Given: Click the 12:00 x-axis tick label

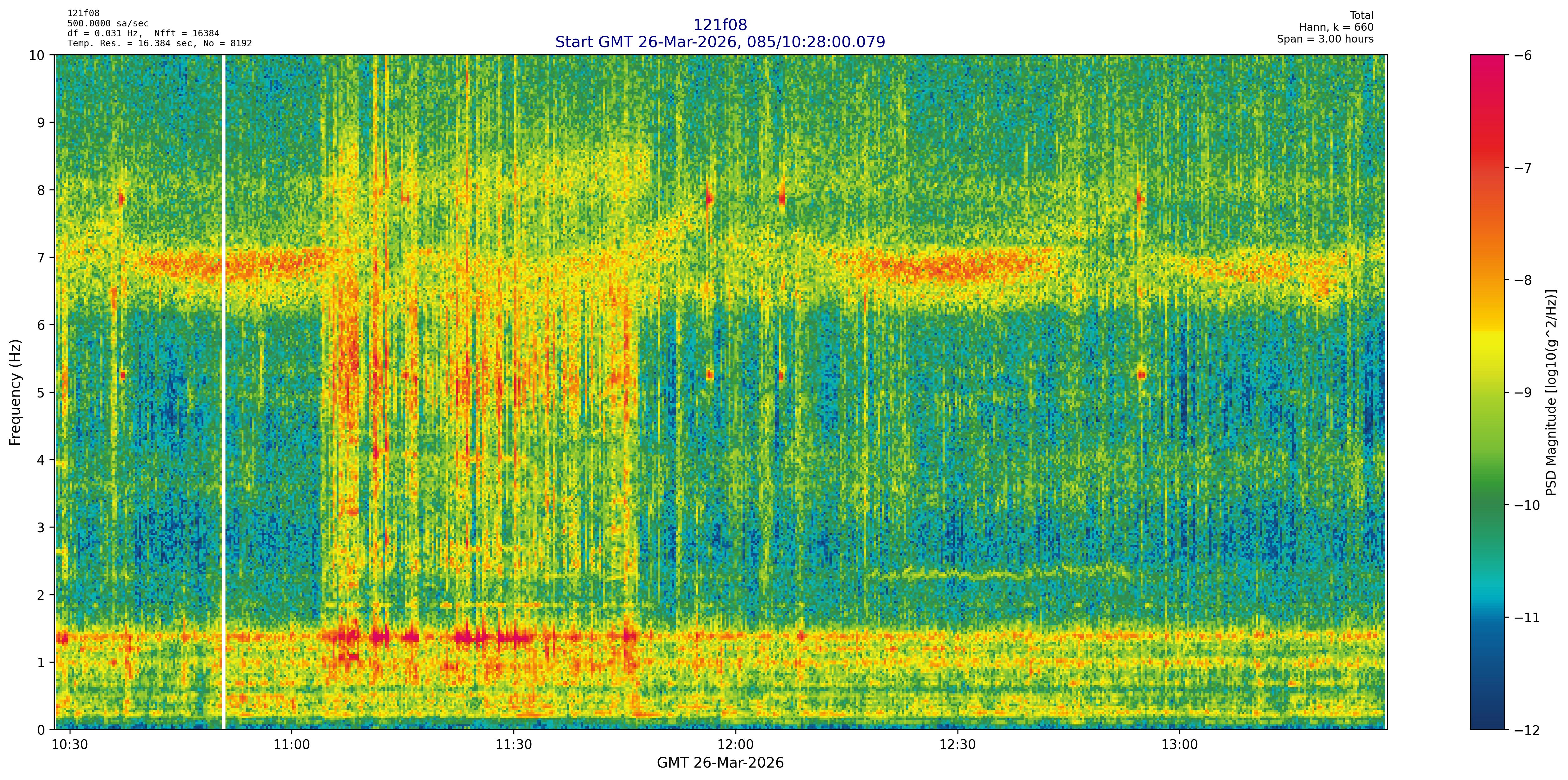Looking at the screenshot, I should [x=735, y=745].
